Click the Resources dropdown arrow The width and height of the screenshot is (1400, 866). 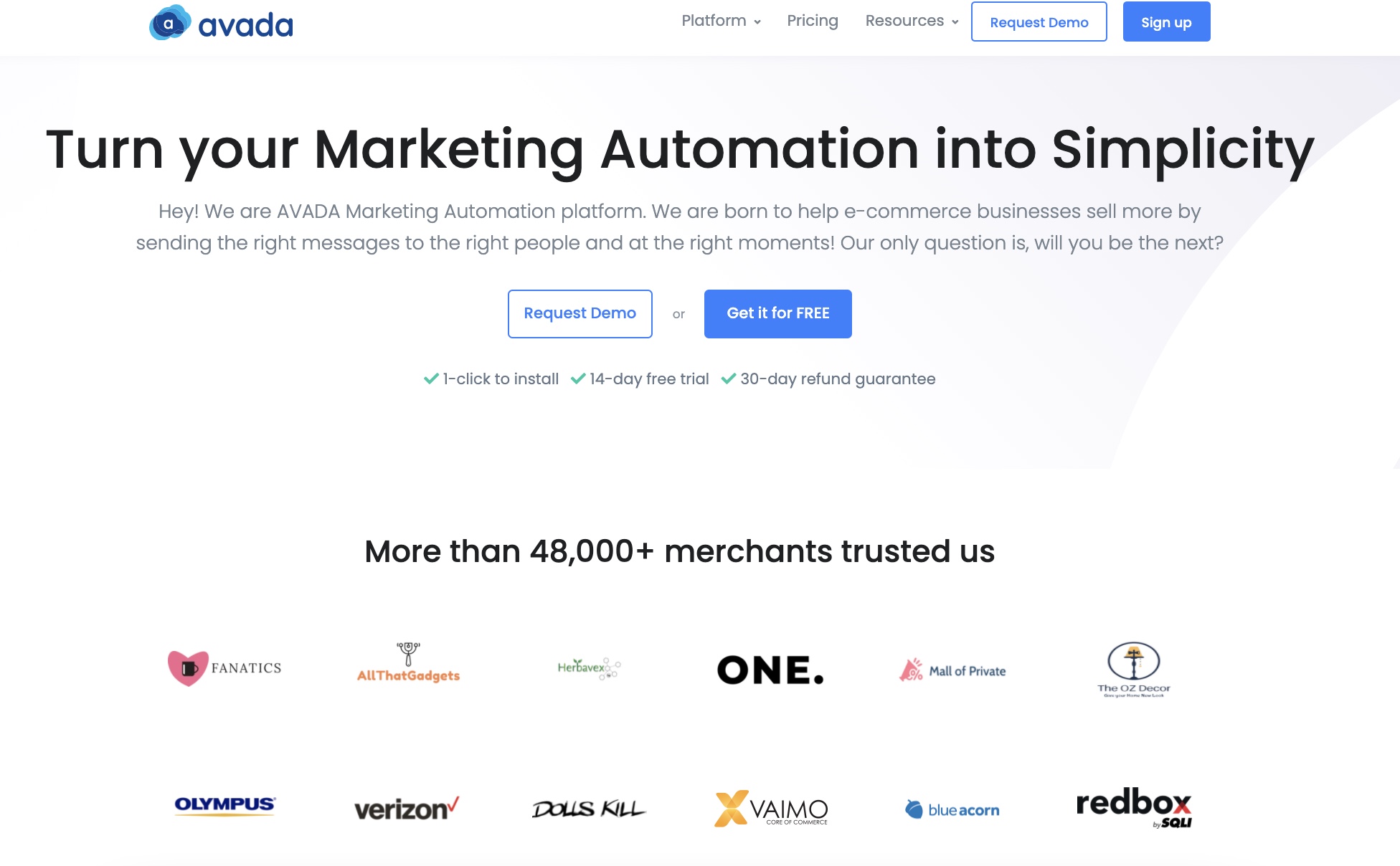pos(955,22)
